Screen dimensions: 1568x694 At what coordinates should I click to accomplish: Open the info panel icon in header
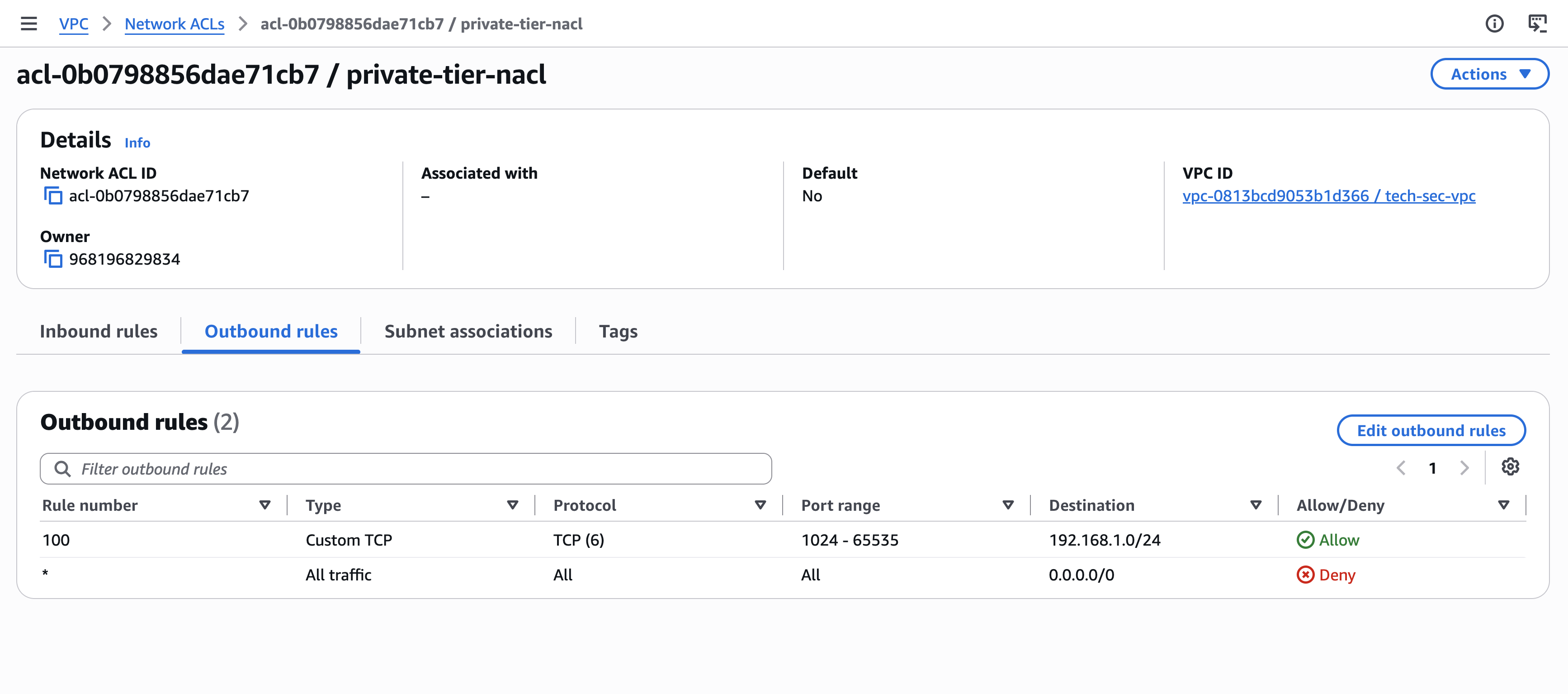point(1494,24)
